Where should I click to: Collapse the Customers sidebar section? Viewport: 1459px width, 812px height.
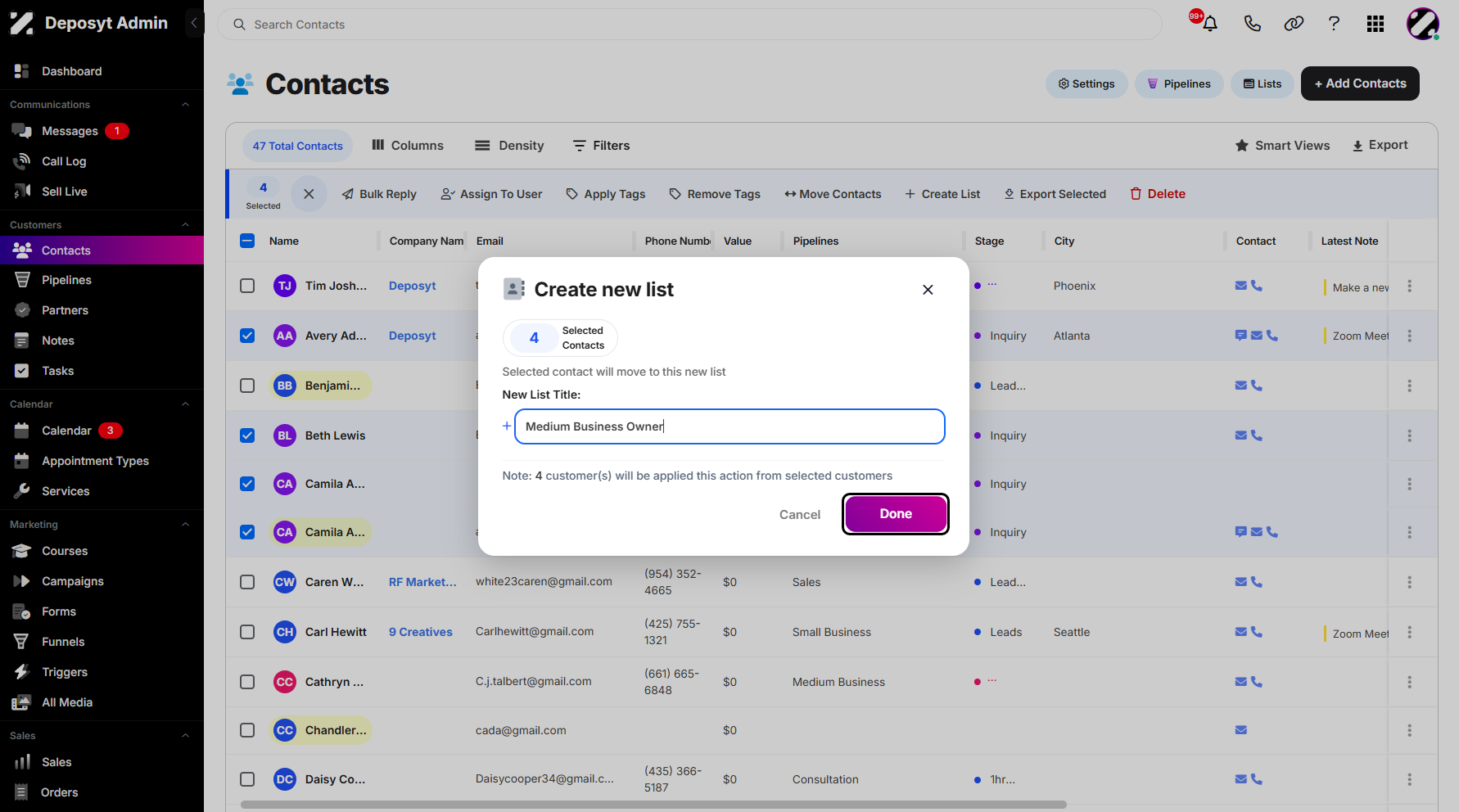[x=185, y=225]
